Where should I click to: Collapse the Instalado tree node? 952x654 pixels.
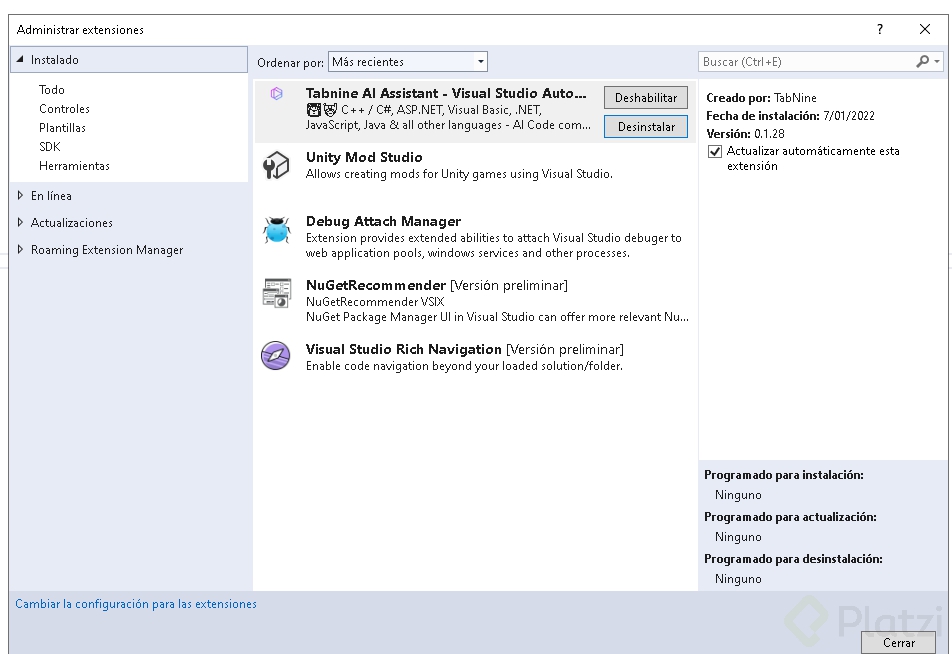20,60
